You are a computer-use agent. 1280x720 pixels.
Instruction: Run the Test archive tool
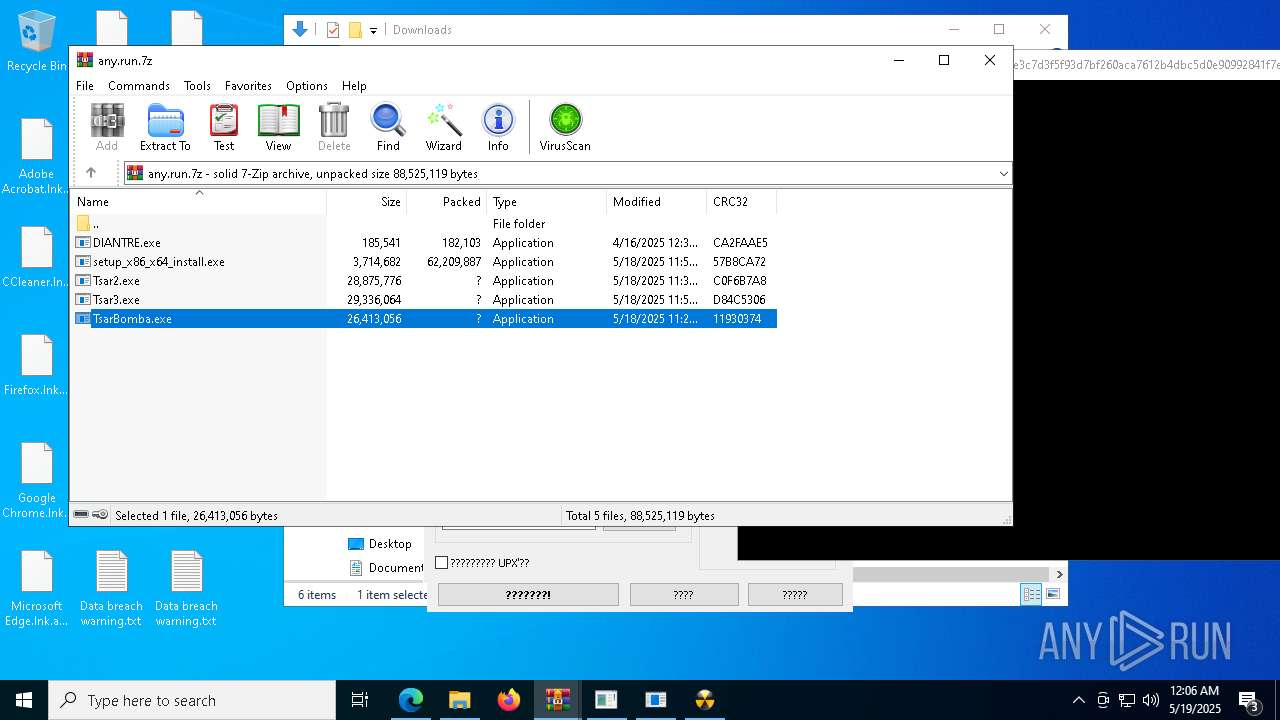click(224, 127)
